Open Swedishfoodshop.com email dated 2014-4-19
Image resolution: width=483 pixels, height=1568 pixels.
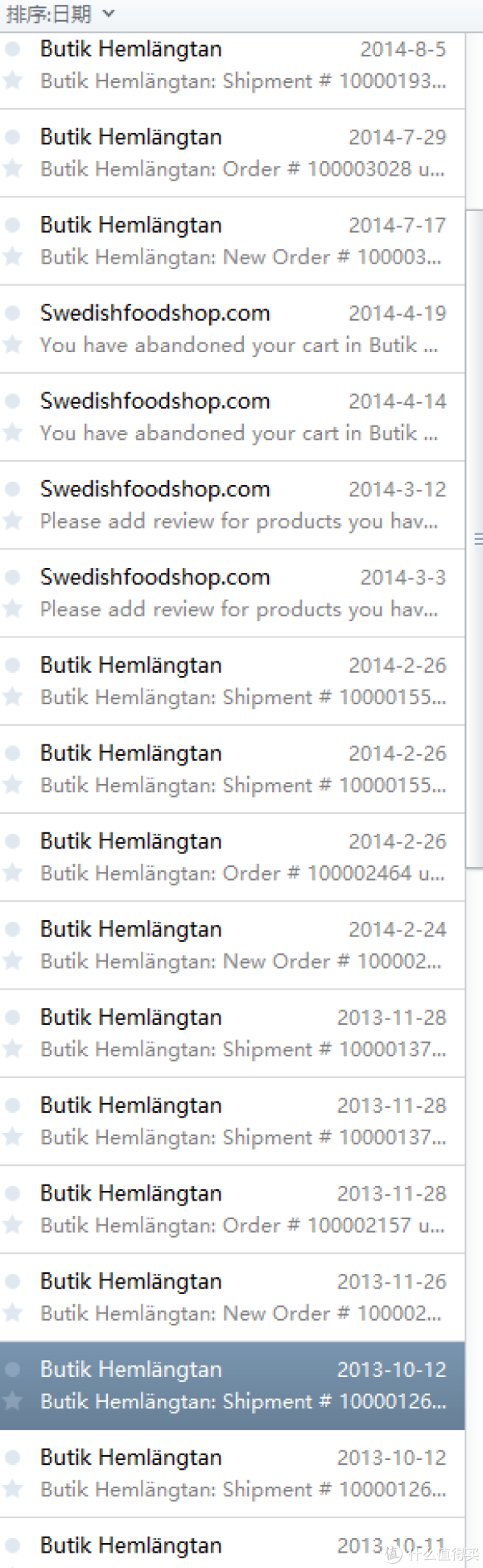click(233, 329)
